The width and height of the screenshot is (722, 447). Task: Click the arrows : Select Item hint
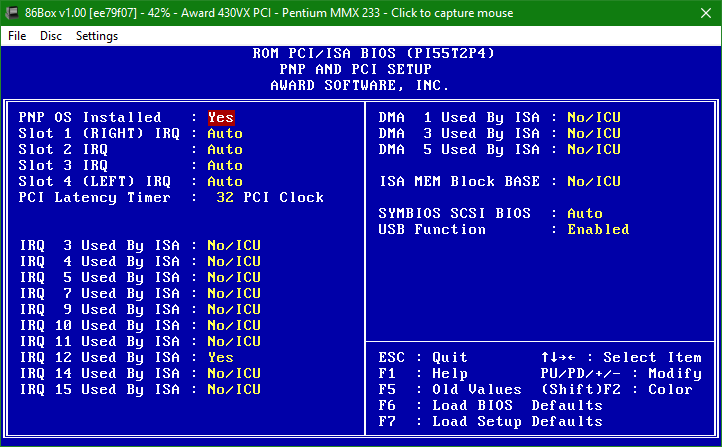(x=621, y=357)
